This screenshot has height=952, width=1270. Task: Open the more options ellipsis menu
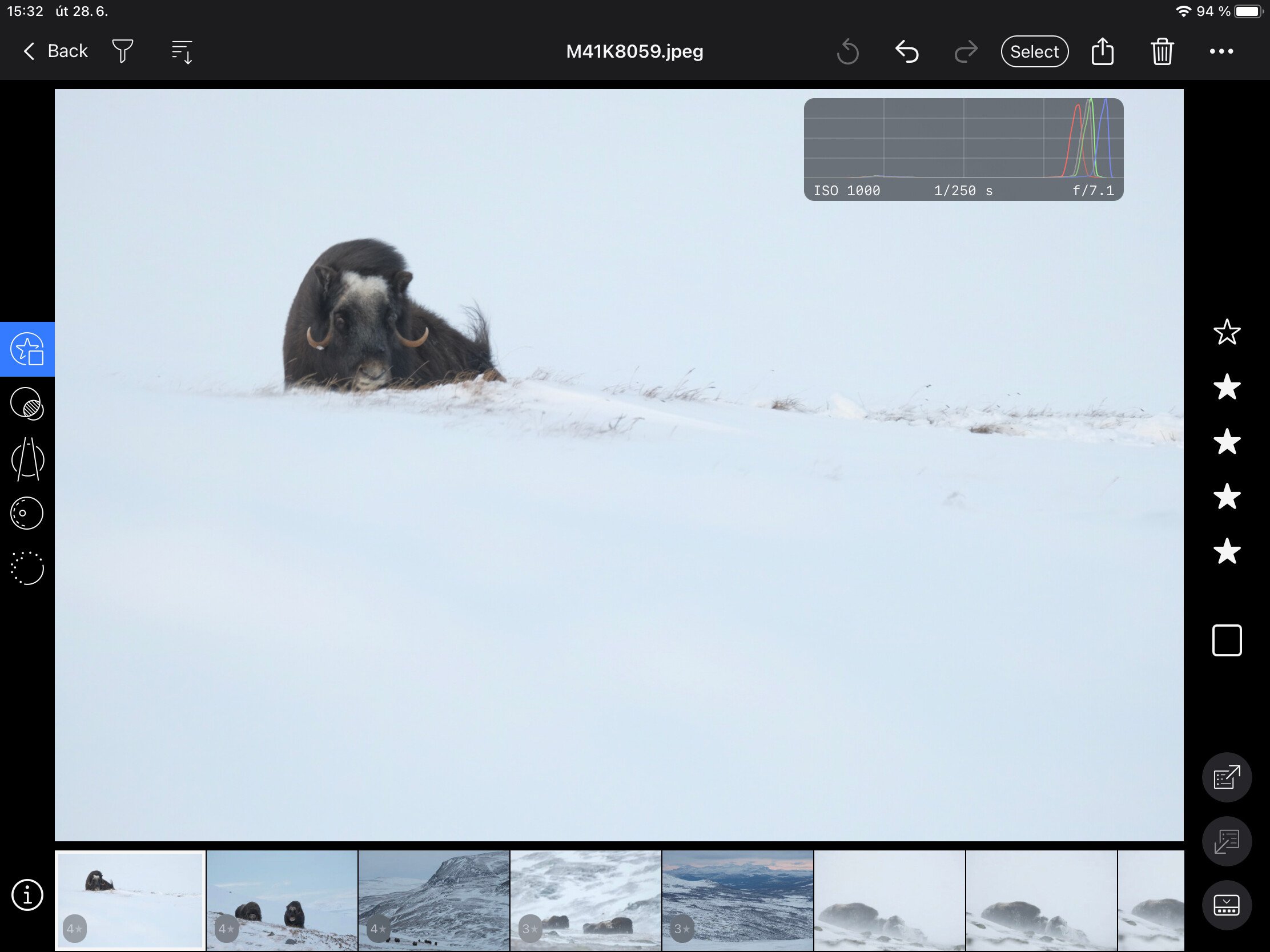1221,51
